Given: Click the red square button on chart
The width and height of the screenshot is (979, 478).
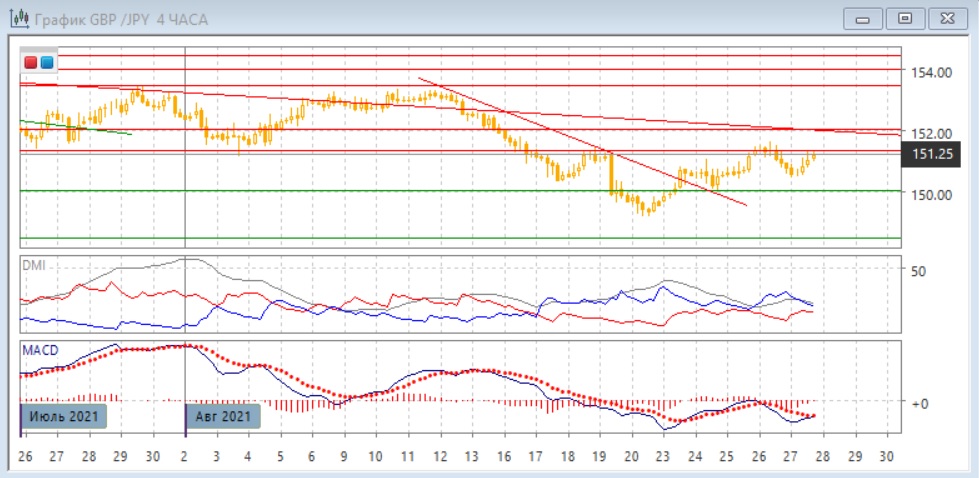Looking at the screenshot, I should click(31, 63).
